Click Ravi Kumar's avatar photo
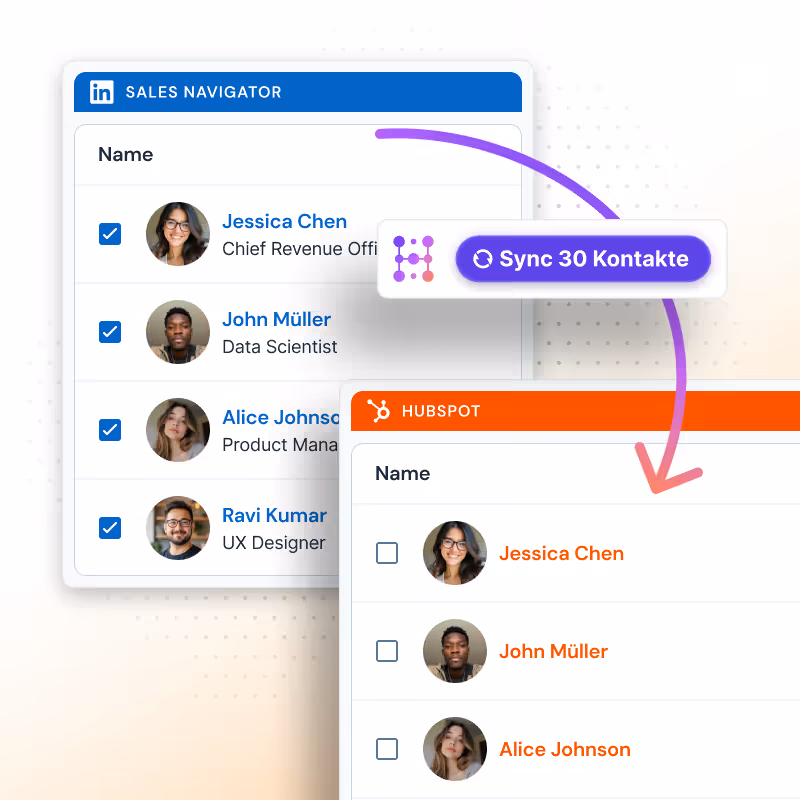This screenshot has height=800, width=800. pos(178,528)
